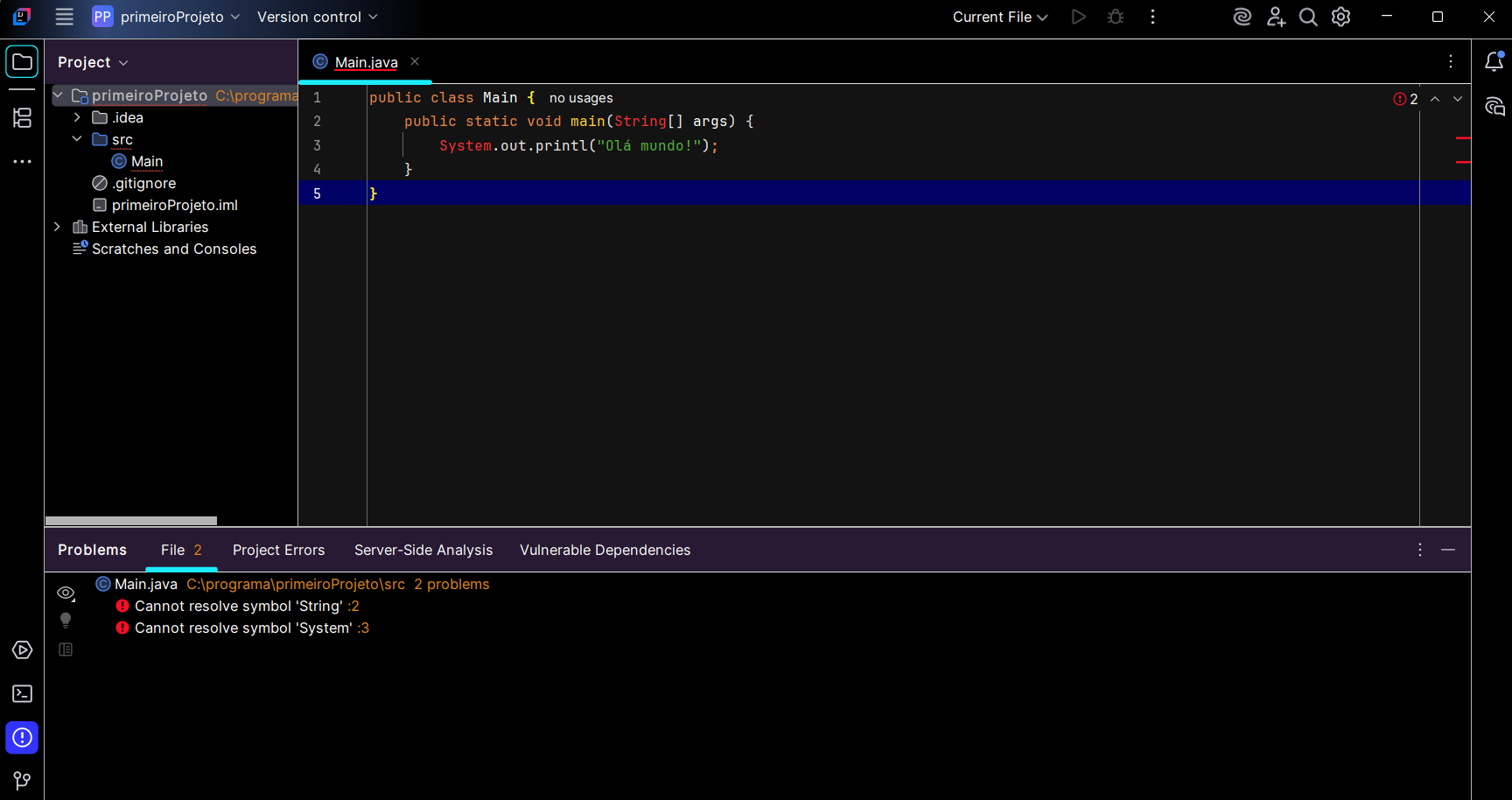Screen dimensions: 1512x800
Task: Open primeiroProjeto project dropdown
Action: pos(166,17)
